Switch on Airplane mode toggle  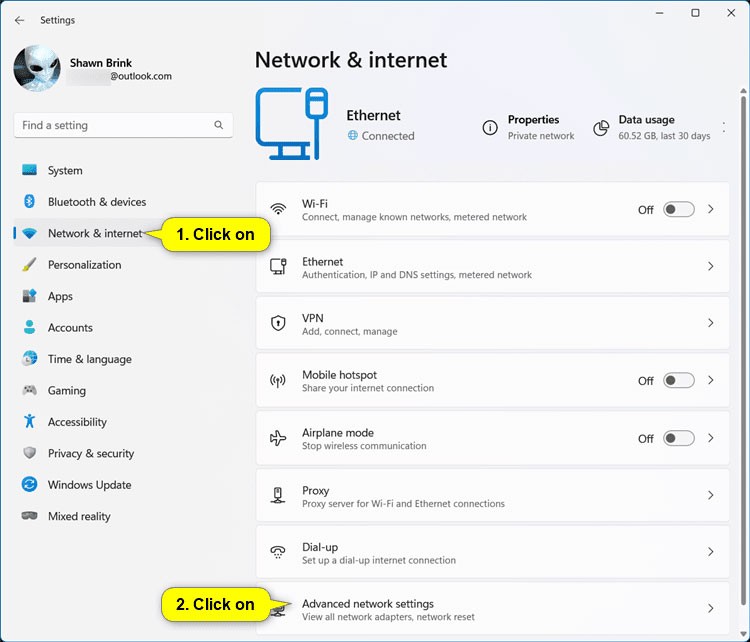tap(678, 438)
